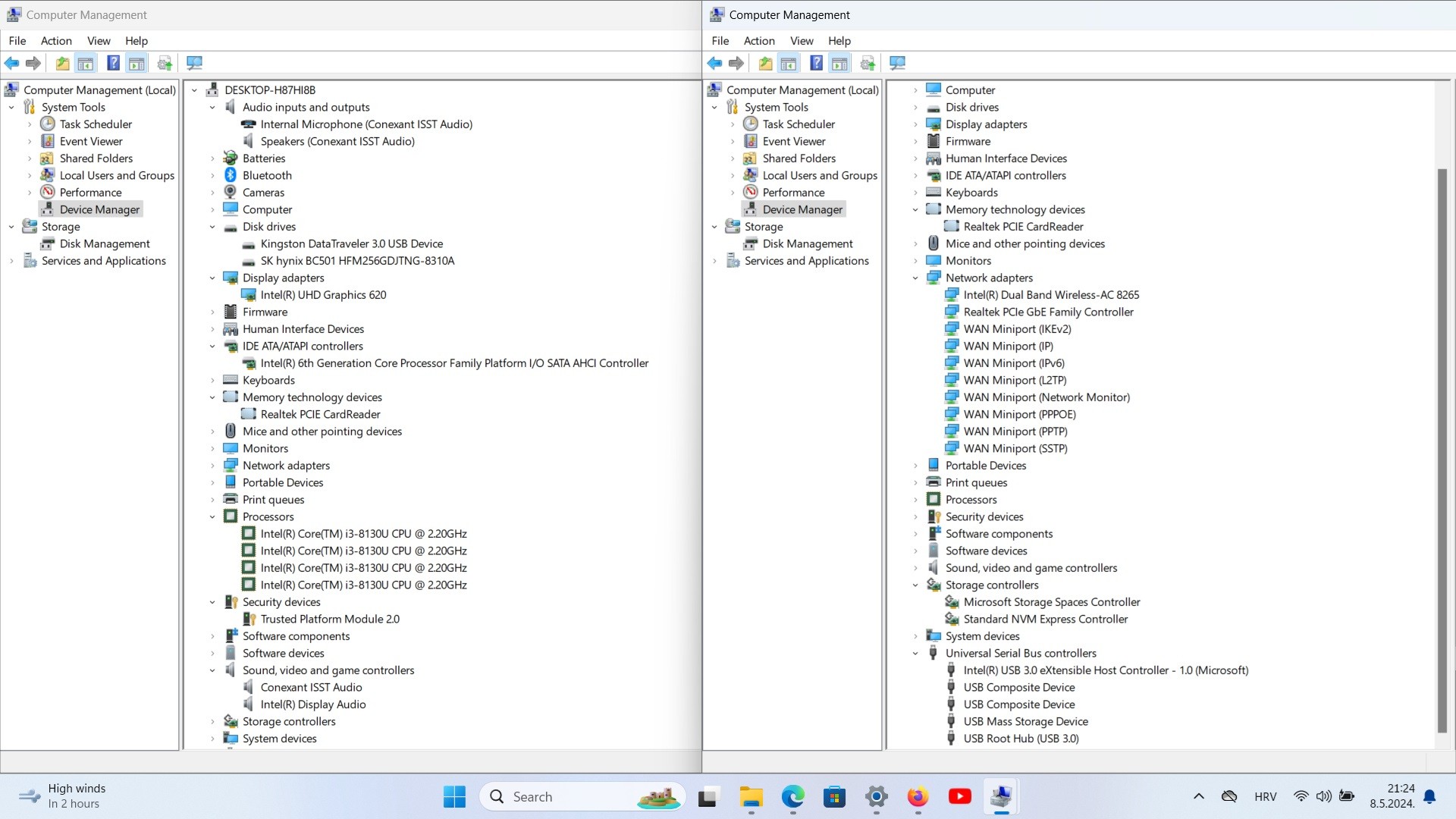Open View menu in left window
The width and height of the screenshot is (1456, 819).
(x=99, y=41)
